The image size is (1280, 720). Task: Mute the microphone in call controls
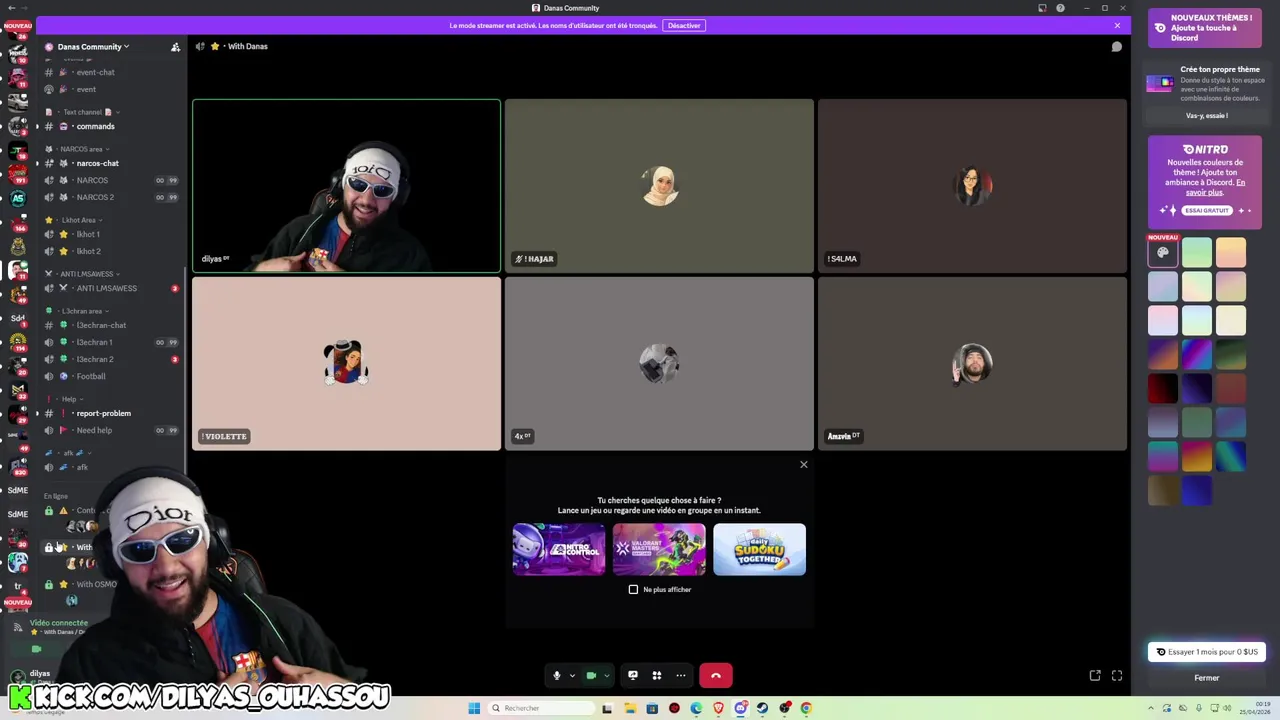click(x=557, y=676)
